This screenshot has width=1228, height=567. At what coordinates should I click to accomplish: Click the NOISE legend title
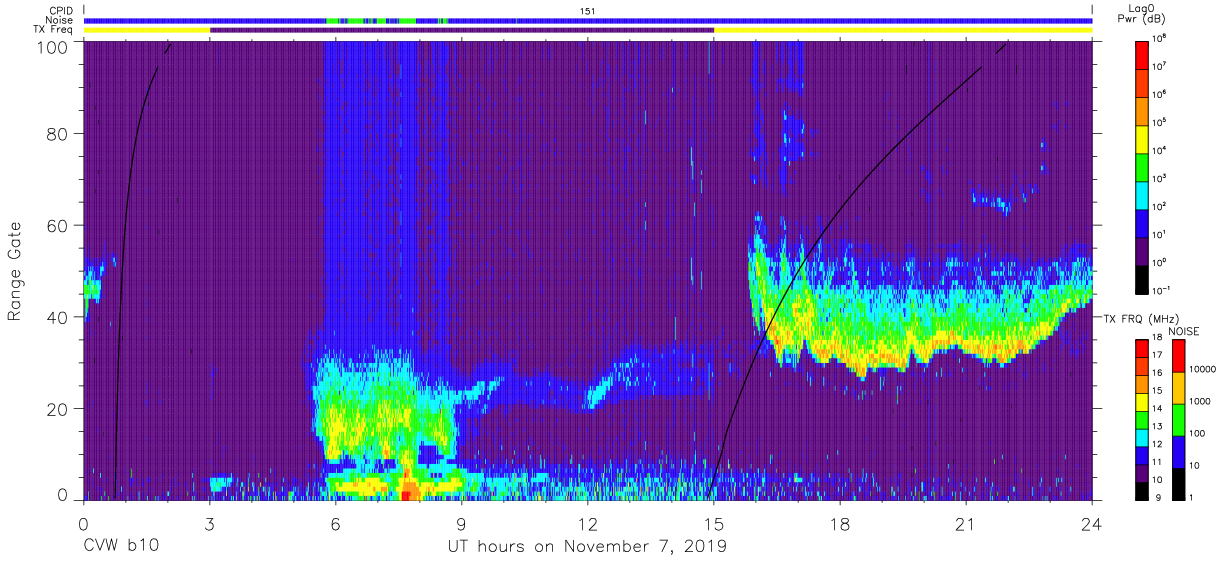tap(1184, 330)
